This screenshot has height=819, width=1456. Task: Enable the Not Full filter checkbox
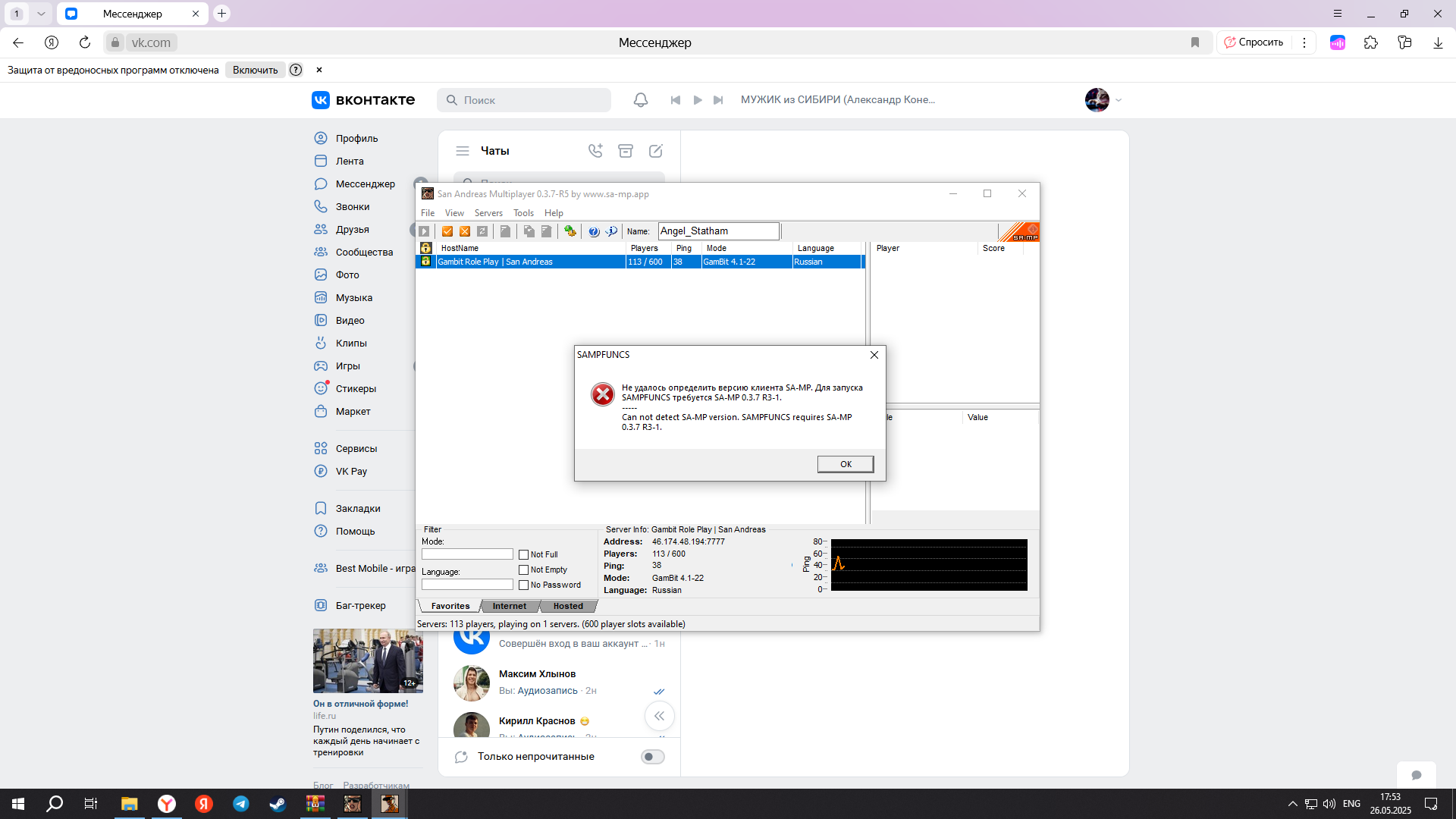(523, 554)
